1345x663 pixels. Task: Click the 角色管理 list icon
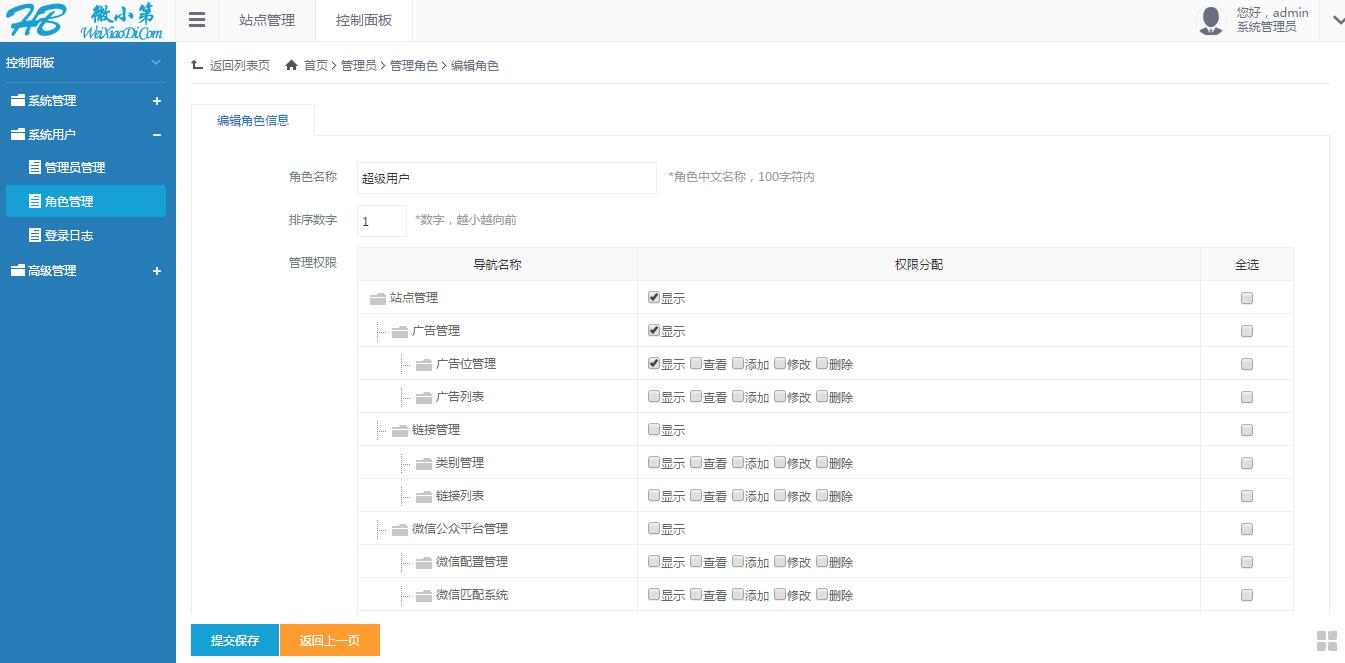pyautogui.click(x=35, y=201)
